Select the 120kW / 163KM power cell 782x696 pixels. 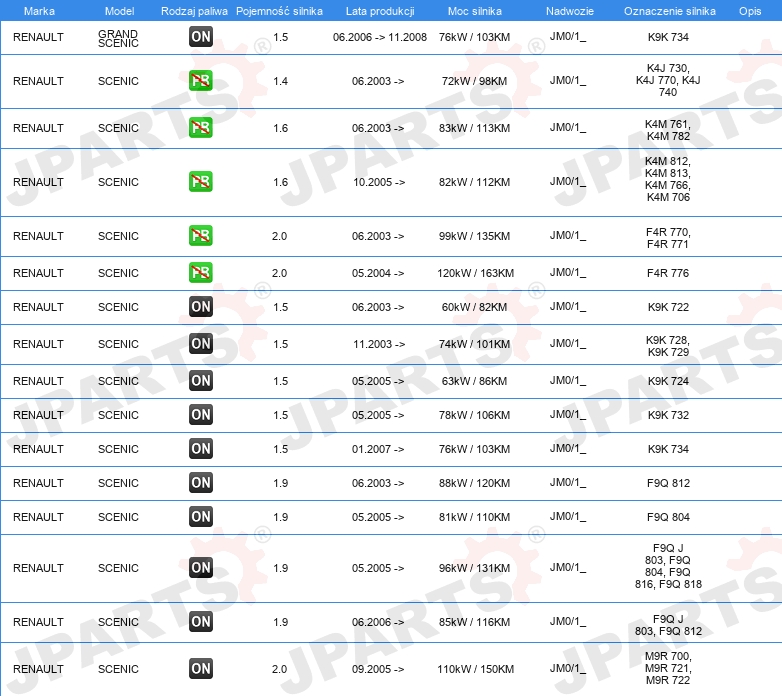[x=475, y=273]
